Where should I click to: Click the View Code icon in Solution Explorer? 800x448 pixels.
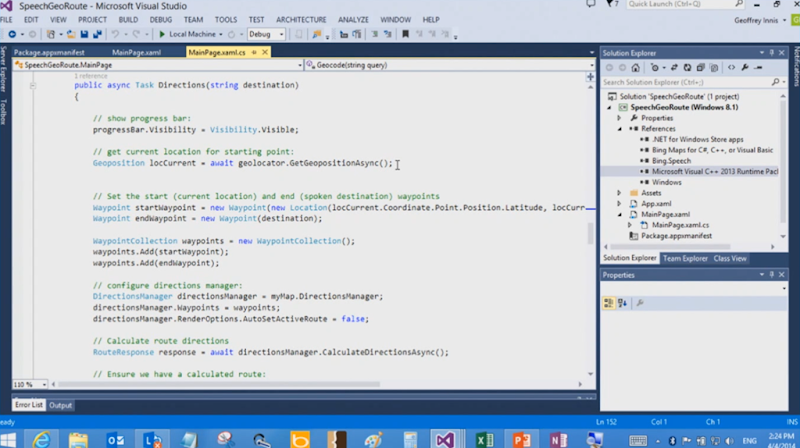pos(731,67)
